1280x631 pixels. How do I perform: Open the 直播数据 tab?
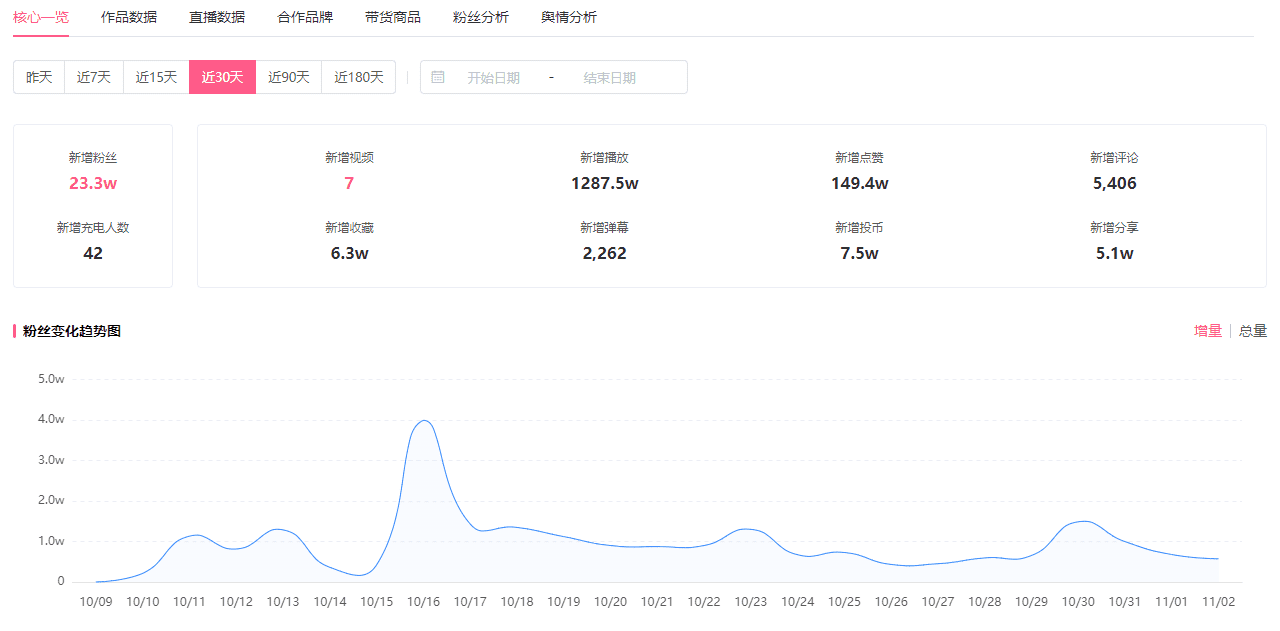[x=217, y=17]
